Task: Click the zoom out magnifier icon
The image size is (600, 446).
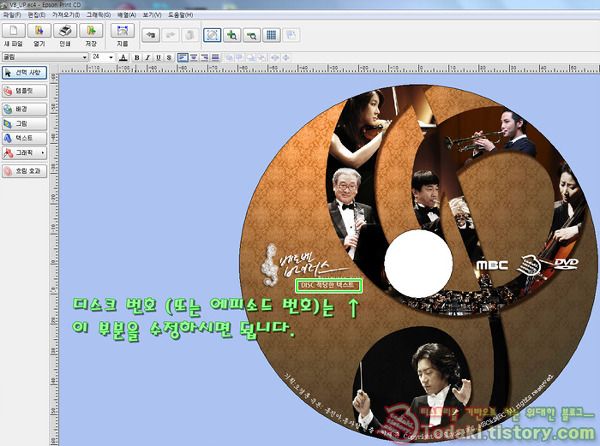Action: (x=251, y=35)
